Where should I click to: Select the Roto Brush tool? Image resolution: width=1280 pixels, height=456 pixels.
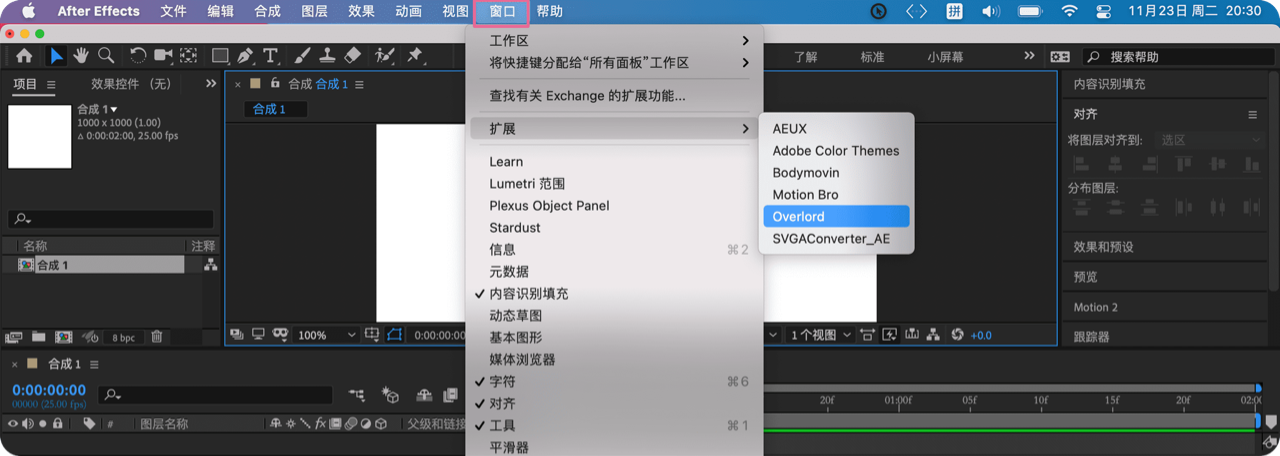click(x=385, y=56)
